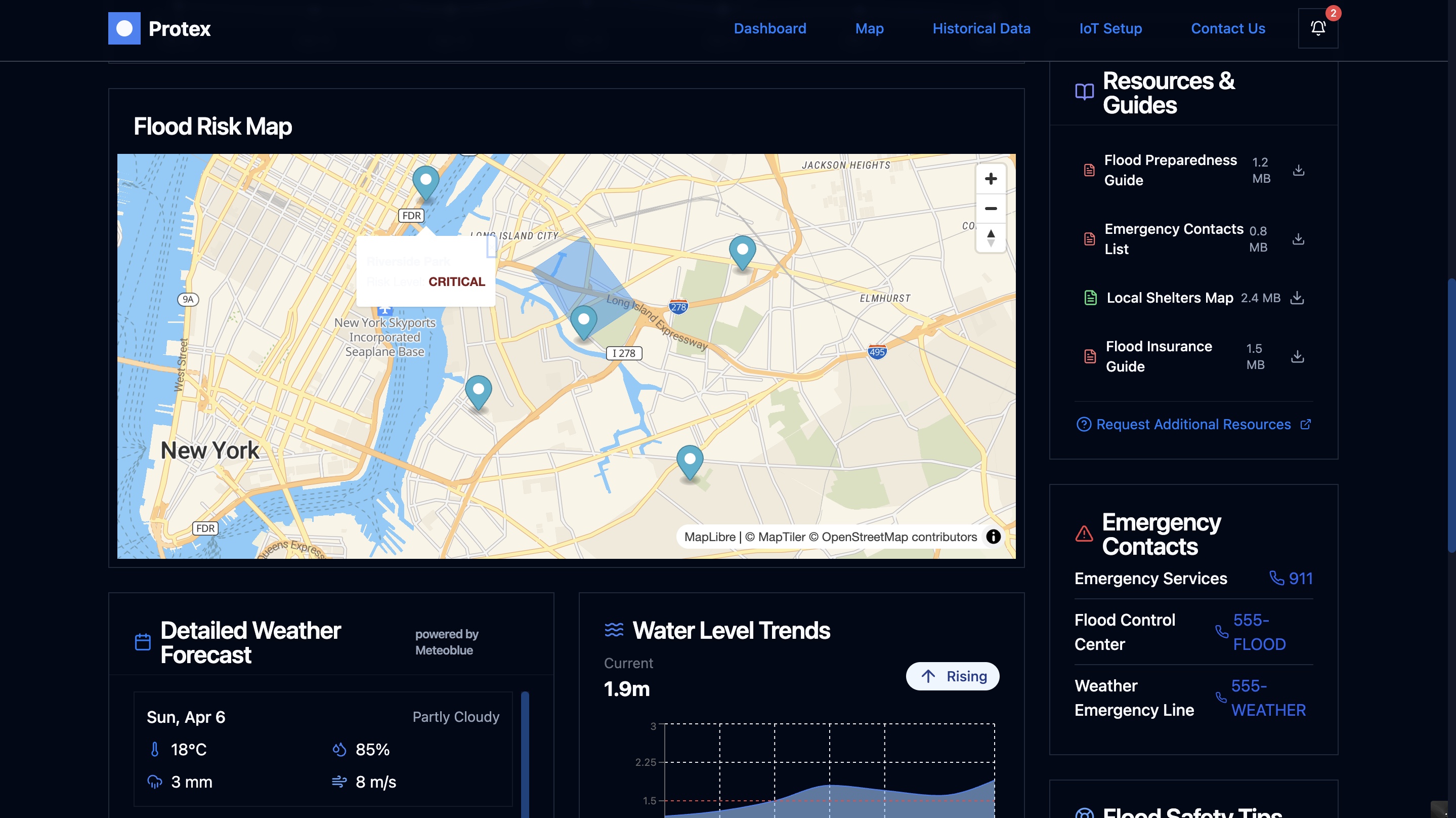The height and width of the screenshot is (818, 1456).
Task: Open the notifications bell
Action: [x=1317, y=28]
